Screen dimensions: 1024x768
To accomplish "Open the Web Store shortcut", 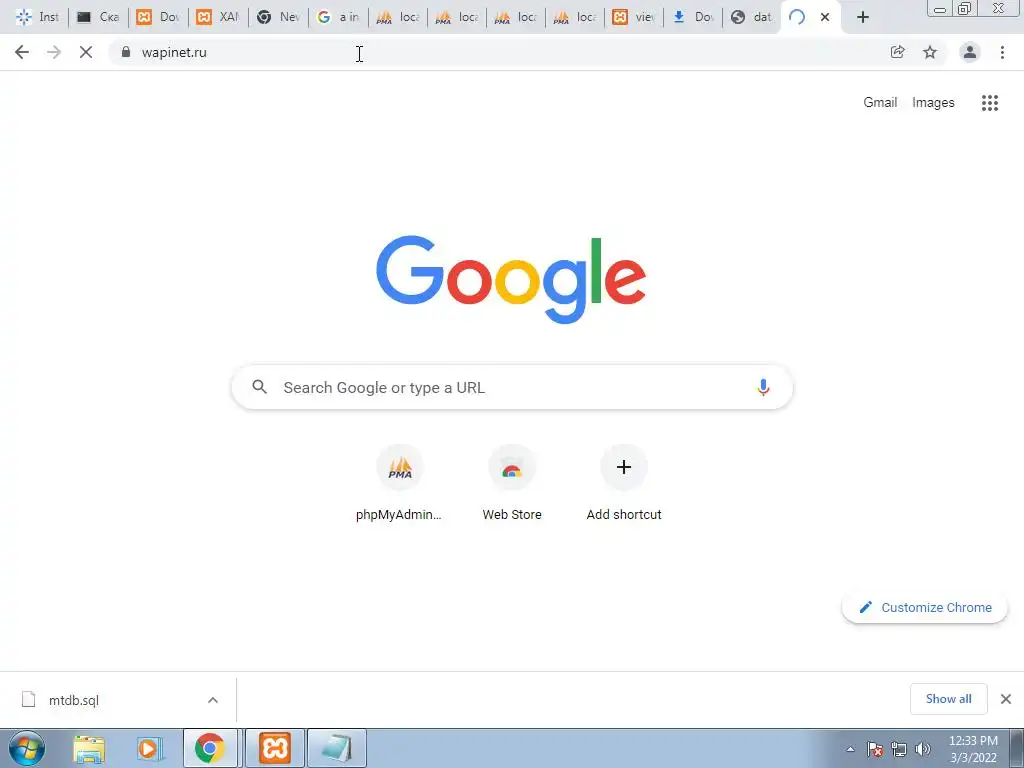I will 512,483.
